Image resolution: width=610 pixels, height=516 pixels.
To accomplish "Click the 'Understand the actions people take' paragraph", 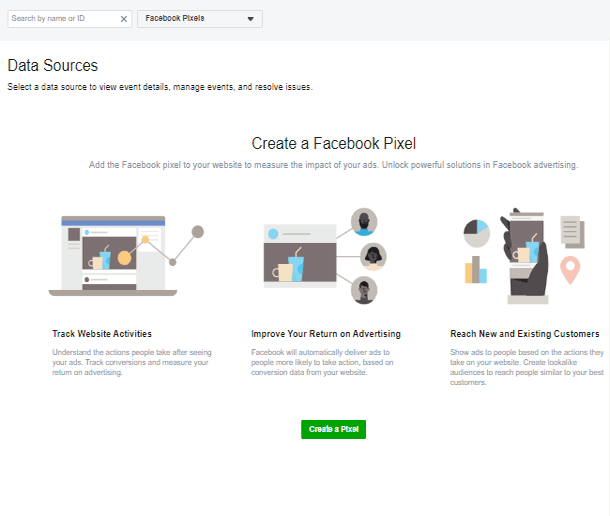I will click(x=132, y=362).
